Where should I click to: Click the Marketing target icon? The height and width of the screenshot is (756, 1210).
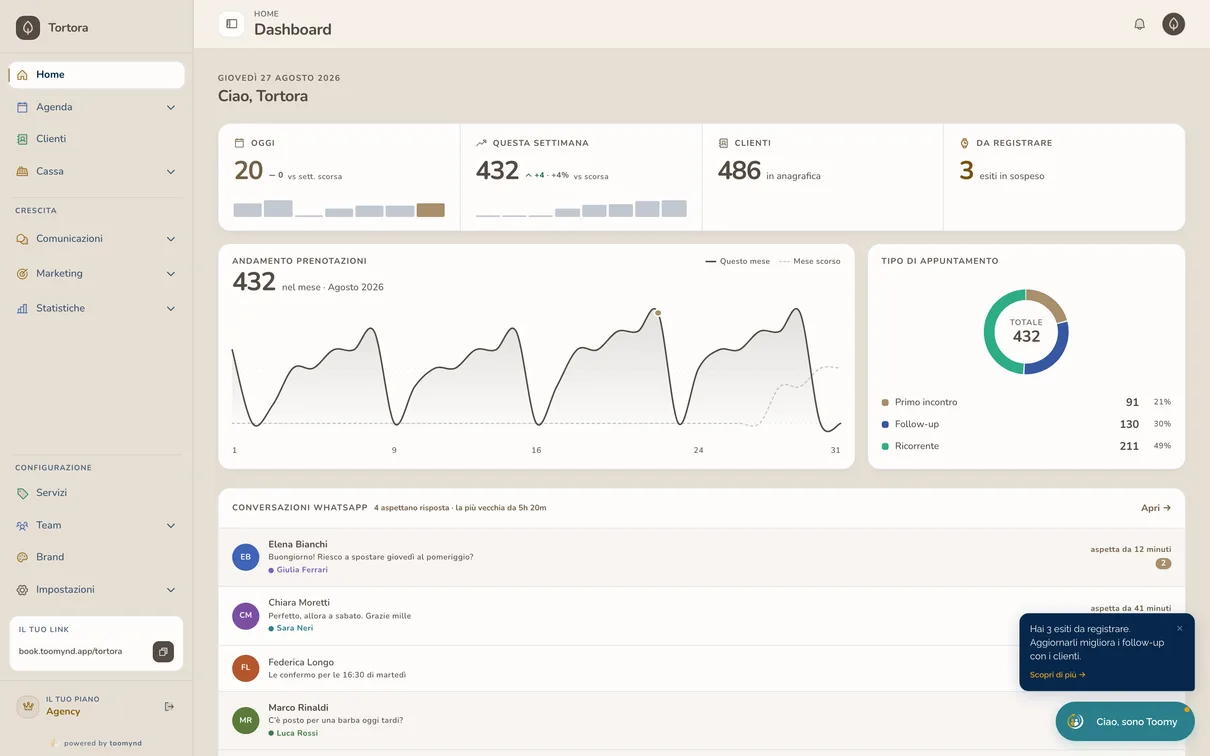point(22,274)
